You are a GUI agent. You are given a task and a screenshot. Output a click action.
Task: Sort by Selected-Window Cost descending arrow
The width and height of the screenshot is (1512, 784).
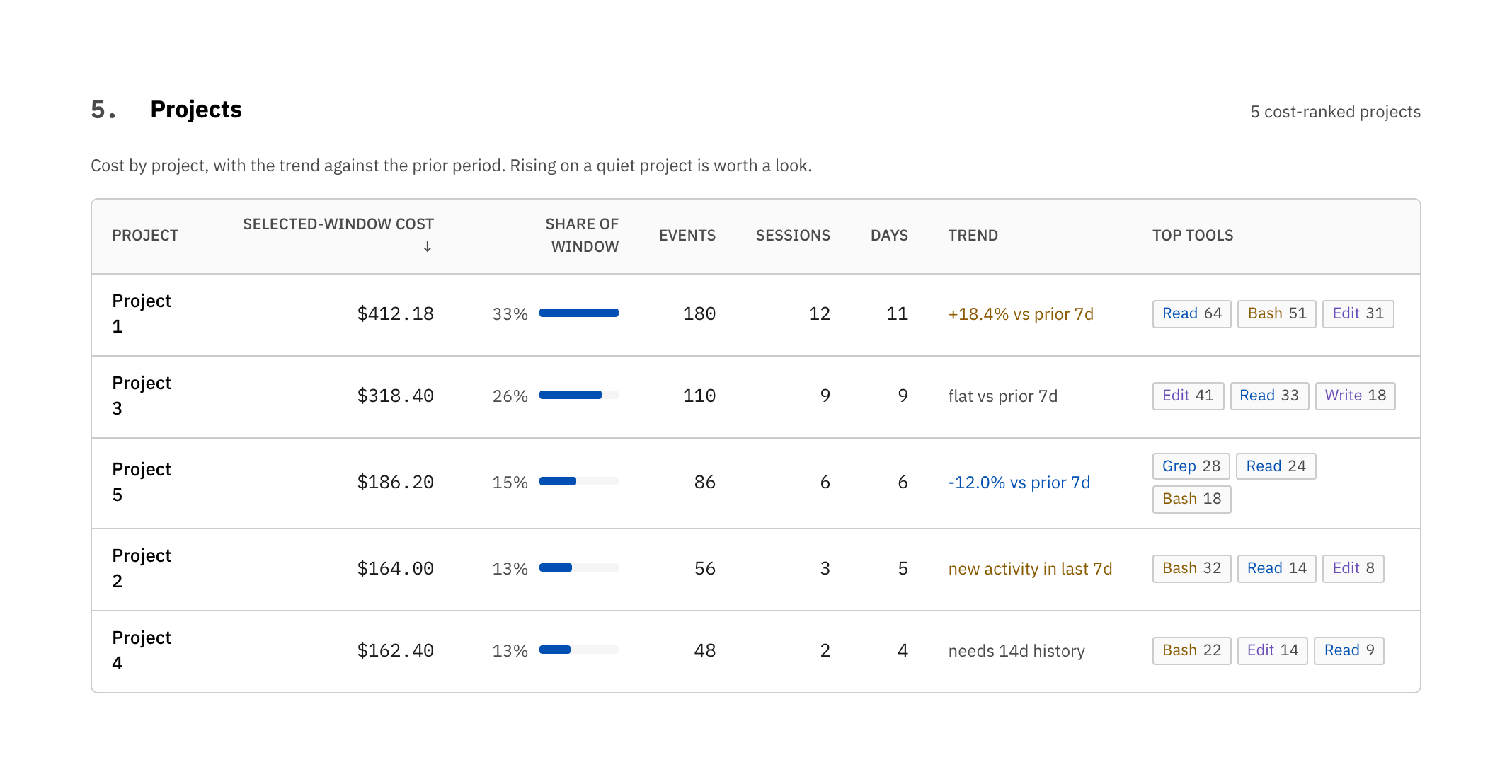click(x=427, y=247)
